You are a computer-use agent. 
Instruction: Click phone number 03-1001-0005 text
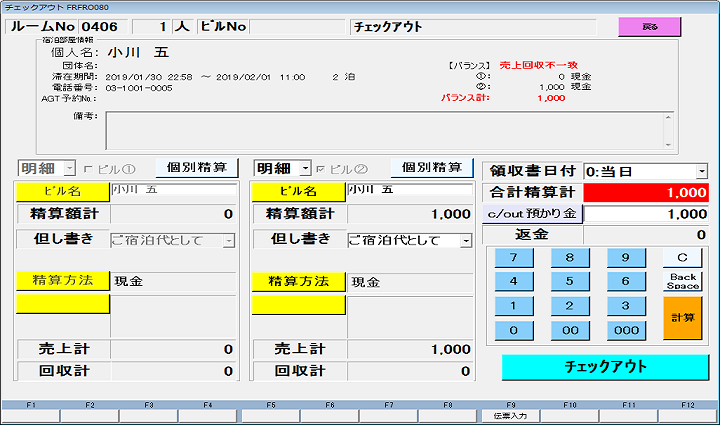click(x=139, y=88)
